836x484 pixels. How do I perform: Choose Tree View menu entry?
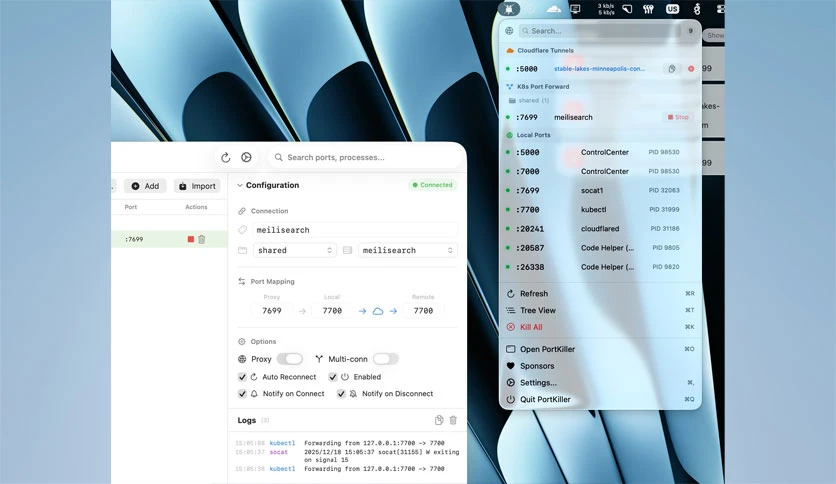pos(600,310)
